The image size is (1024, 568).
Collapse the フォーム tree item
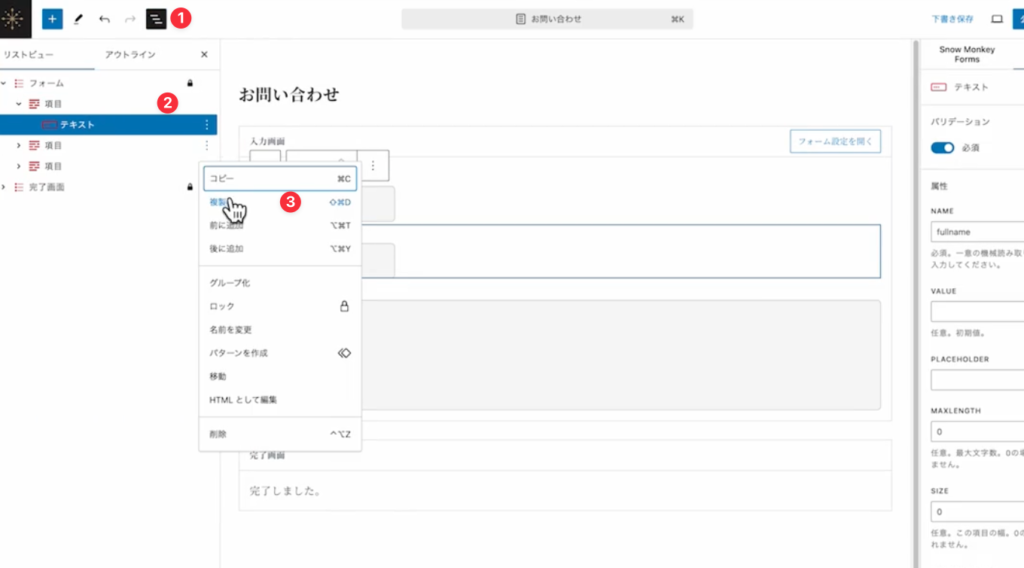[5, 83]
